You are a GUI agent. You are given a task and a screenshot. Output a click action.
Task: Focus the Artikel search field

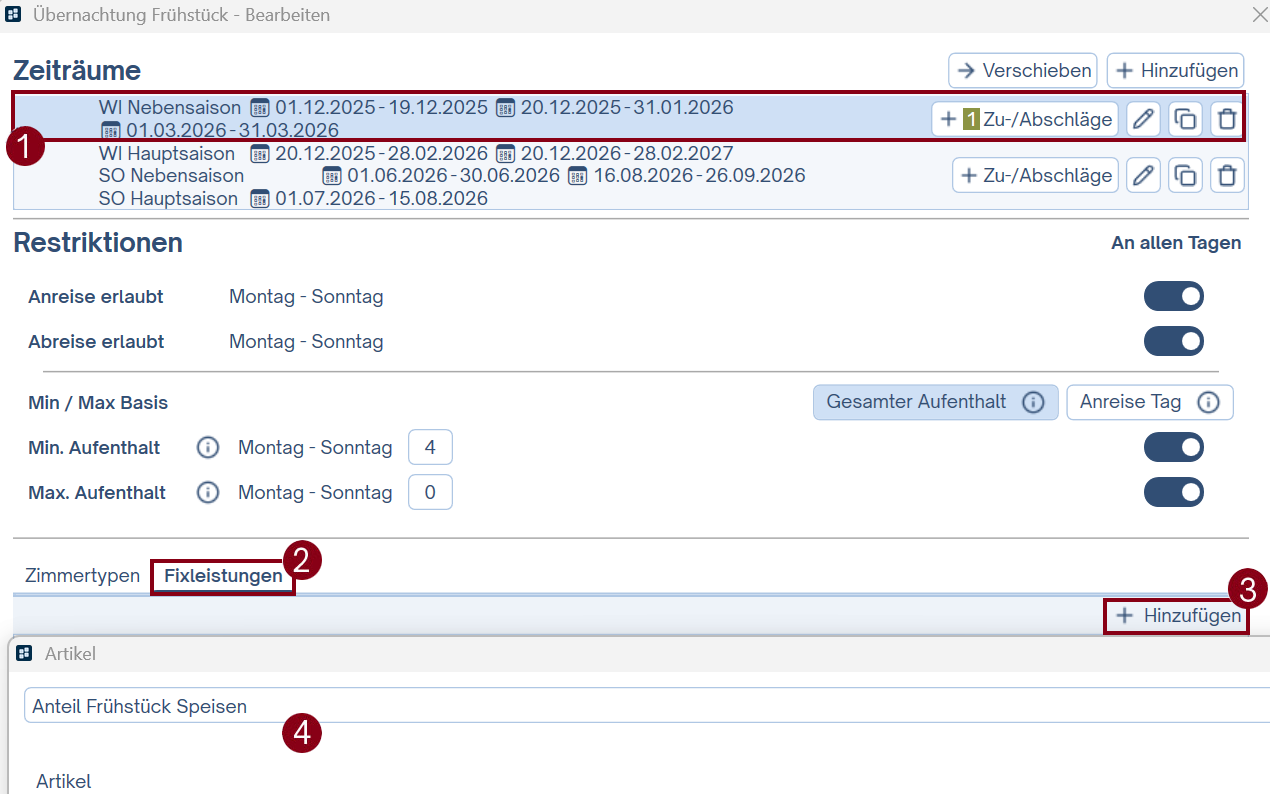(647, 705)
